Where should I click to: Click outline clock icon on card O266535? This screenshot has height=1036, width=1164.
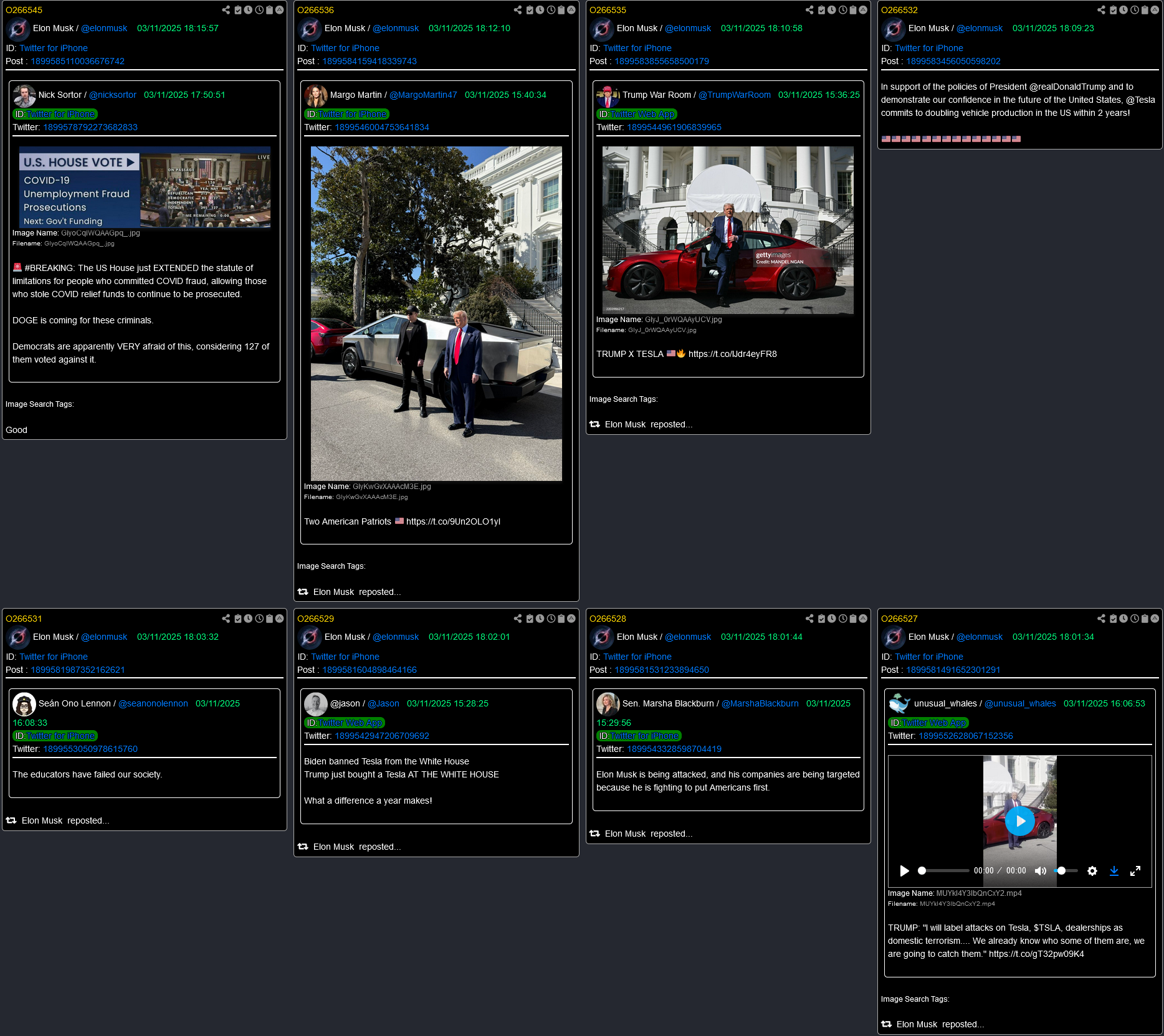842,10
